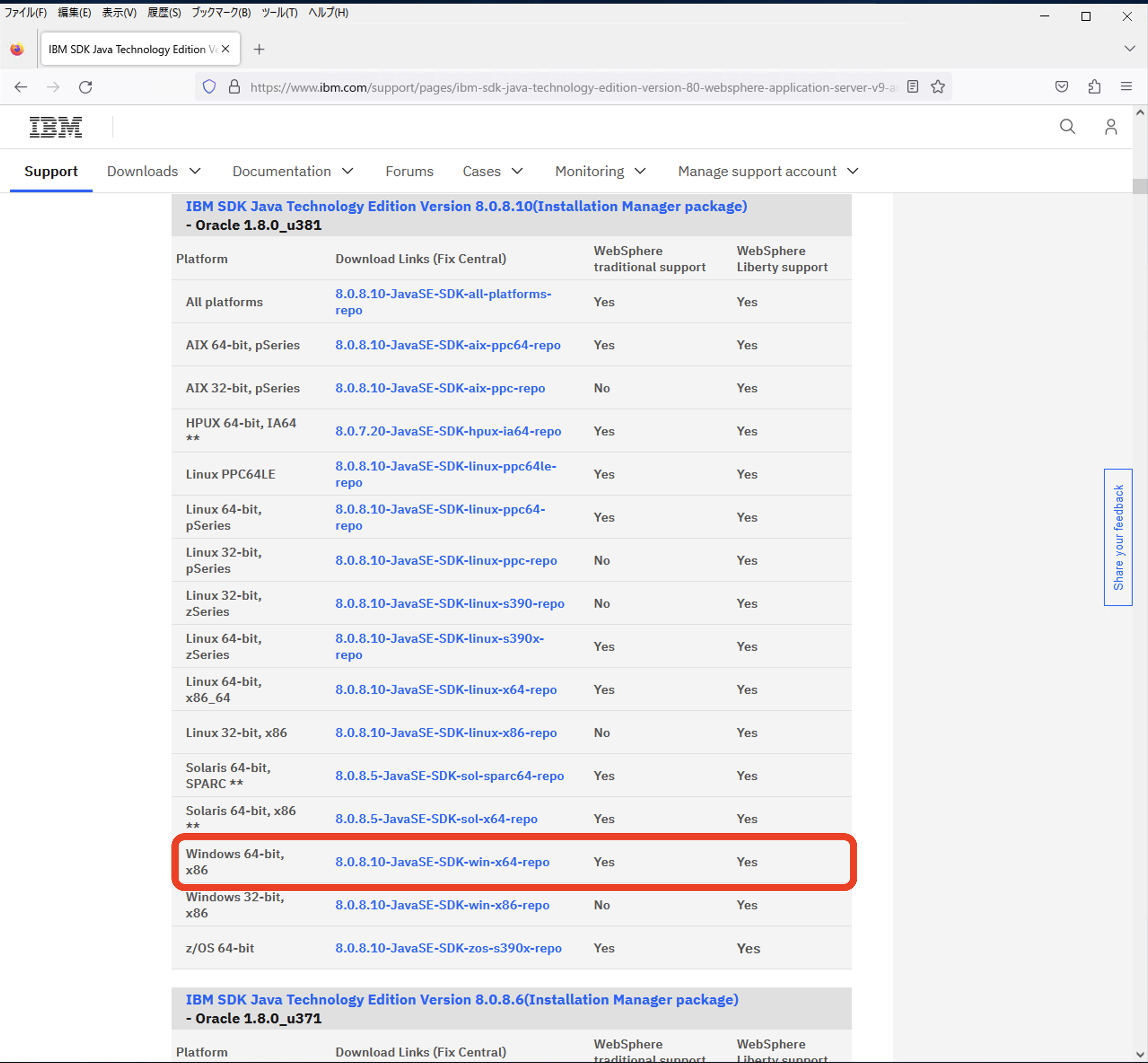Download the 8.0.8.10-JavaSE-SDK-win-x64-repo package

tap(443, 862)
